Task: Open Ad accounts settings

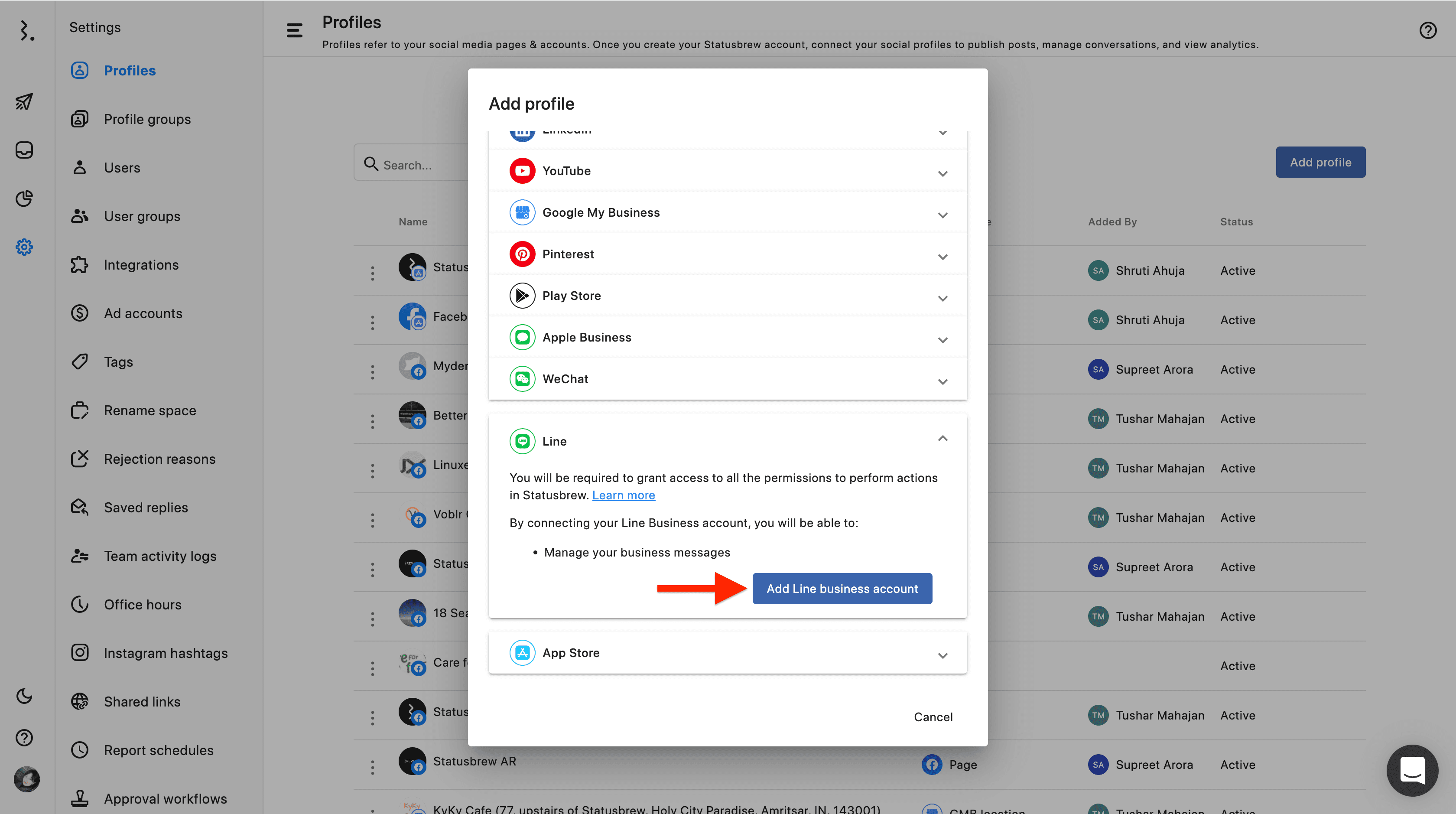Action: point(127,314)
